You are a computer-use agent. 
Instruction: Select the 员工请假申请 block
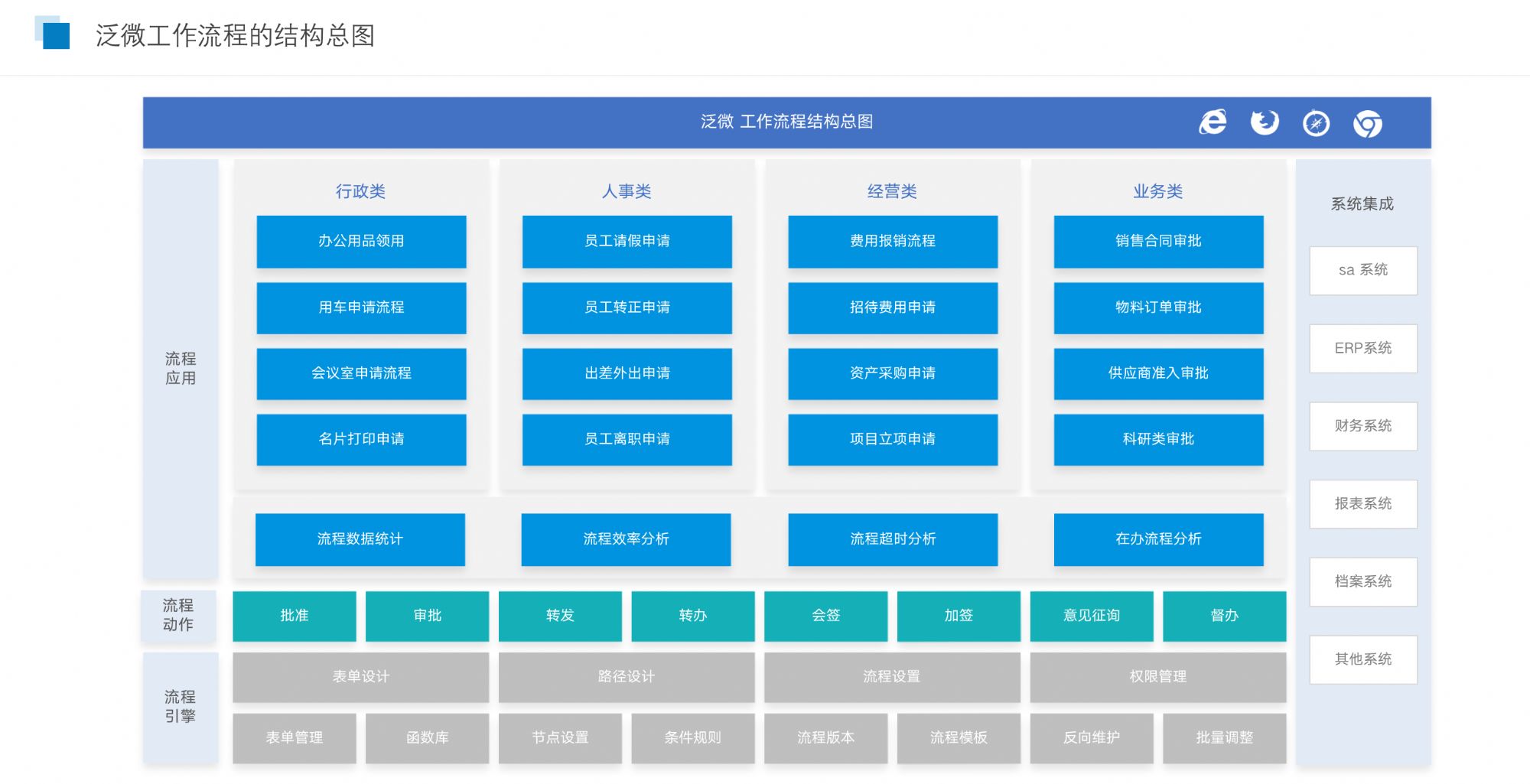(627, 241)
